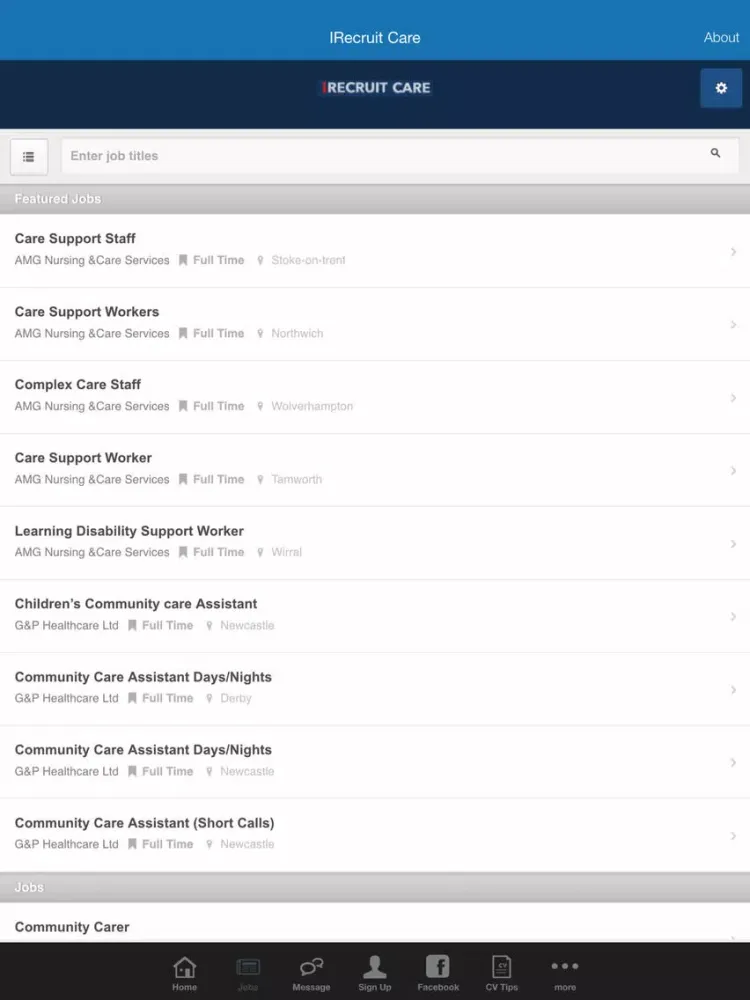Click the About link in header
Screen dimensions: 750x1000
721,38
